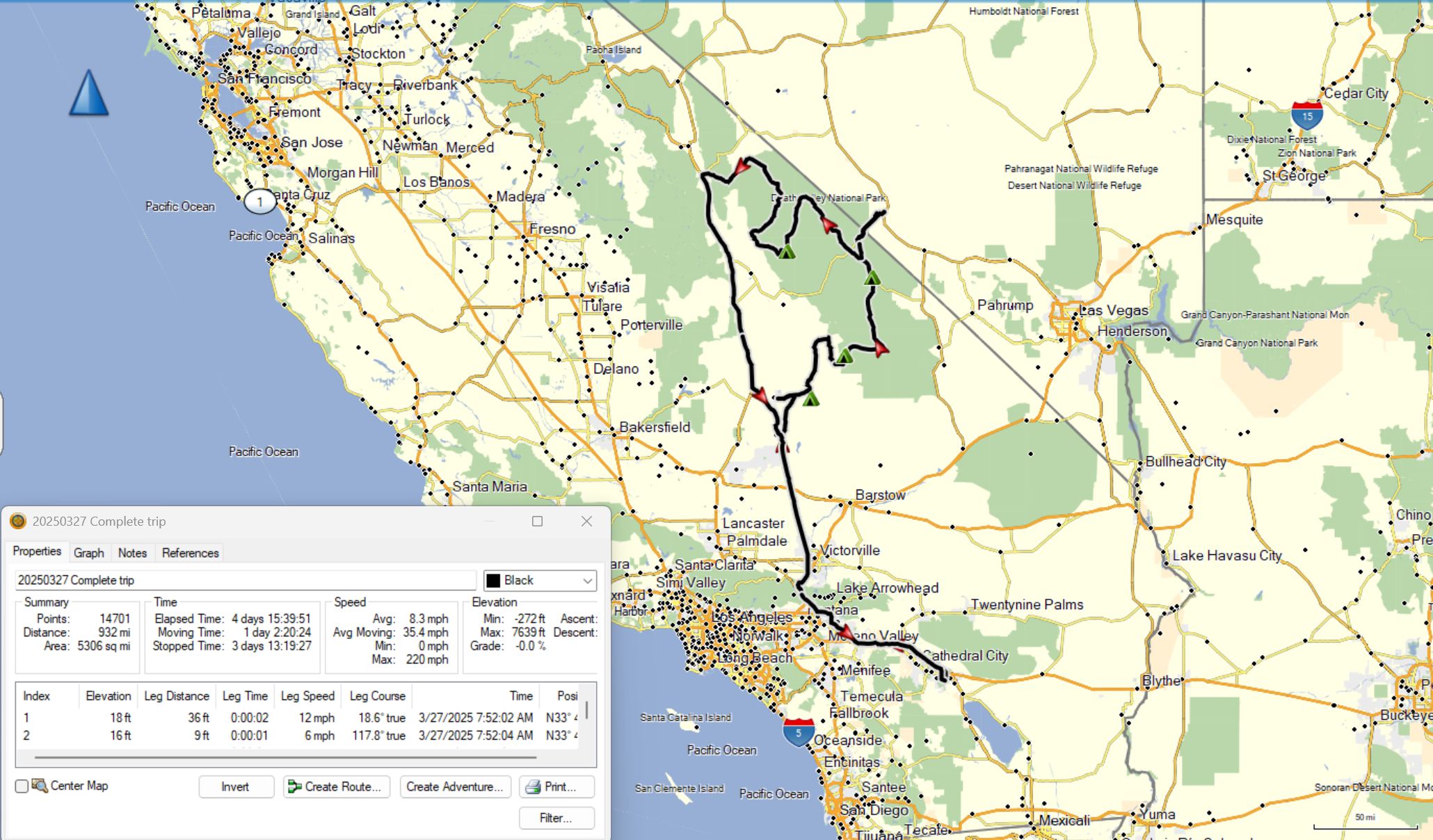Click the Invert button
Viewport: 1433px width, 840px height.
235,786
